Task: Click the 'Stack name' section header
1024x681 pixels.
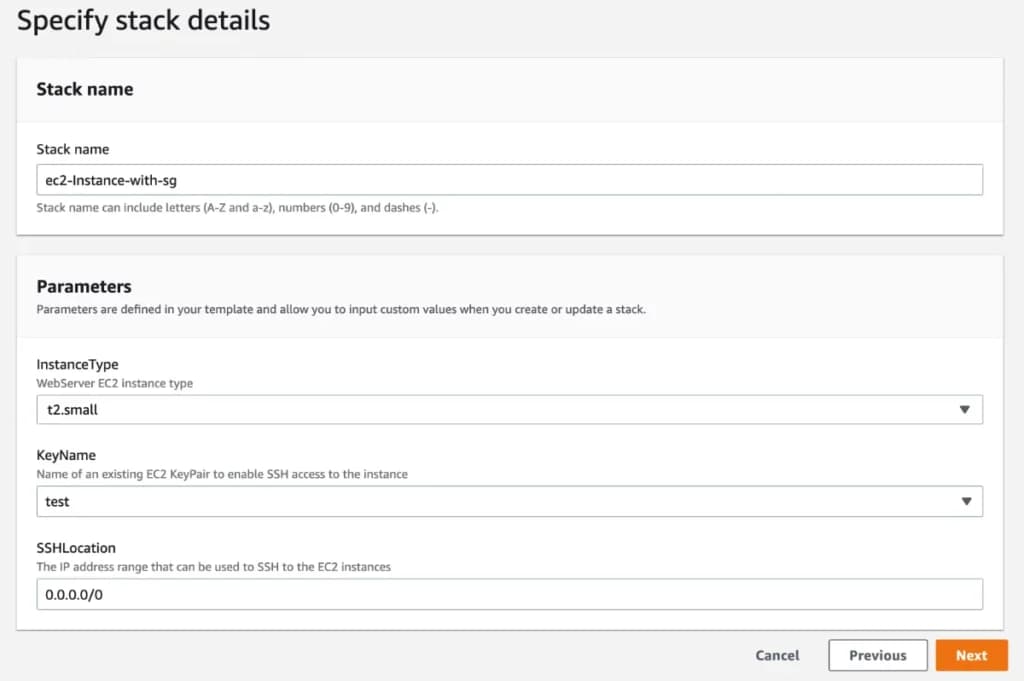Action: tap(85, 89)
